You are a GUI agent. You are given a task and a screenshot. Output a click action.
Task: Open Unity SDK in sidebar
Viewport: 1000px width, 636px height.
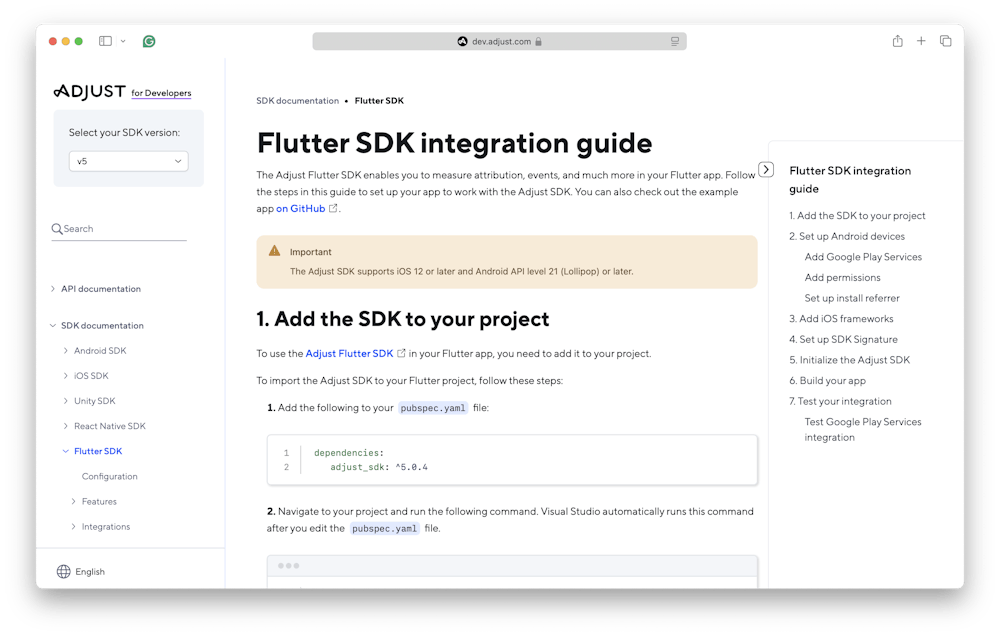94,401
